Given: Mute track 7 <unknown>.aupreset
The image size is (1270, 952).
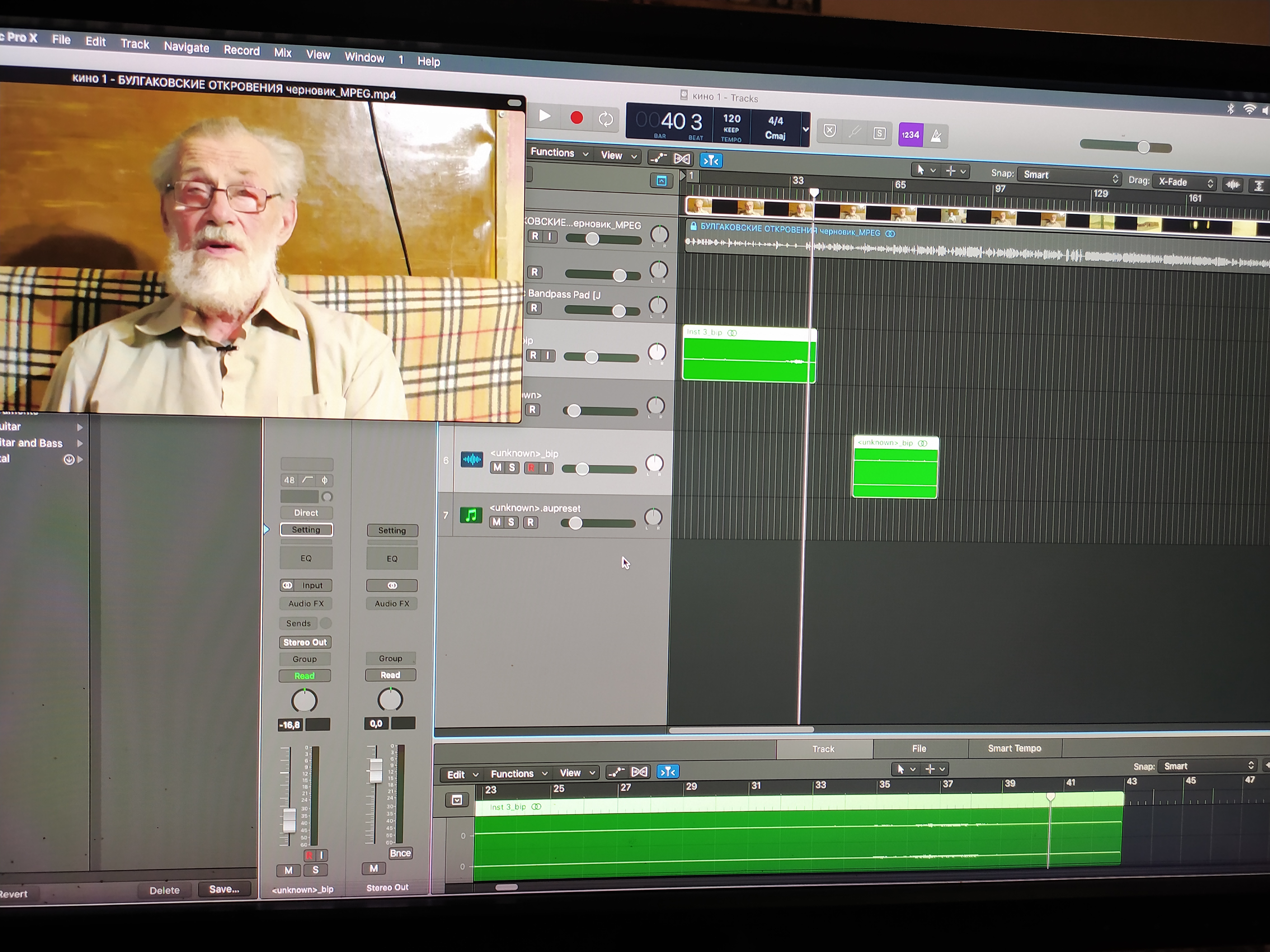Looking at the screenshot, I should (x=496, y=522).
